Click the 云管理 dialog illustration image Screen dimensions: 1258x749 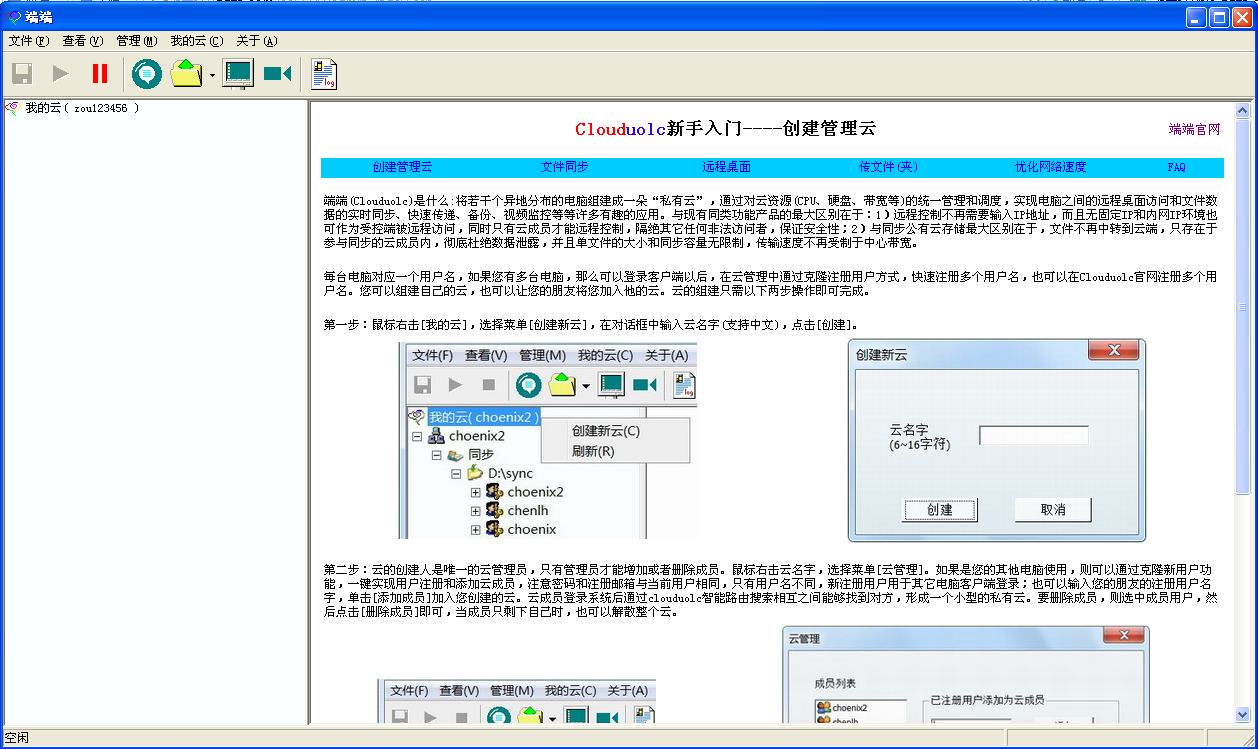pyautogui.click(x=965, y=675)
